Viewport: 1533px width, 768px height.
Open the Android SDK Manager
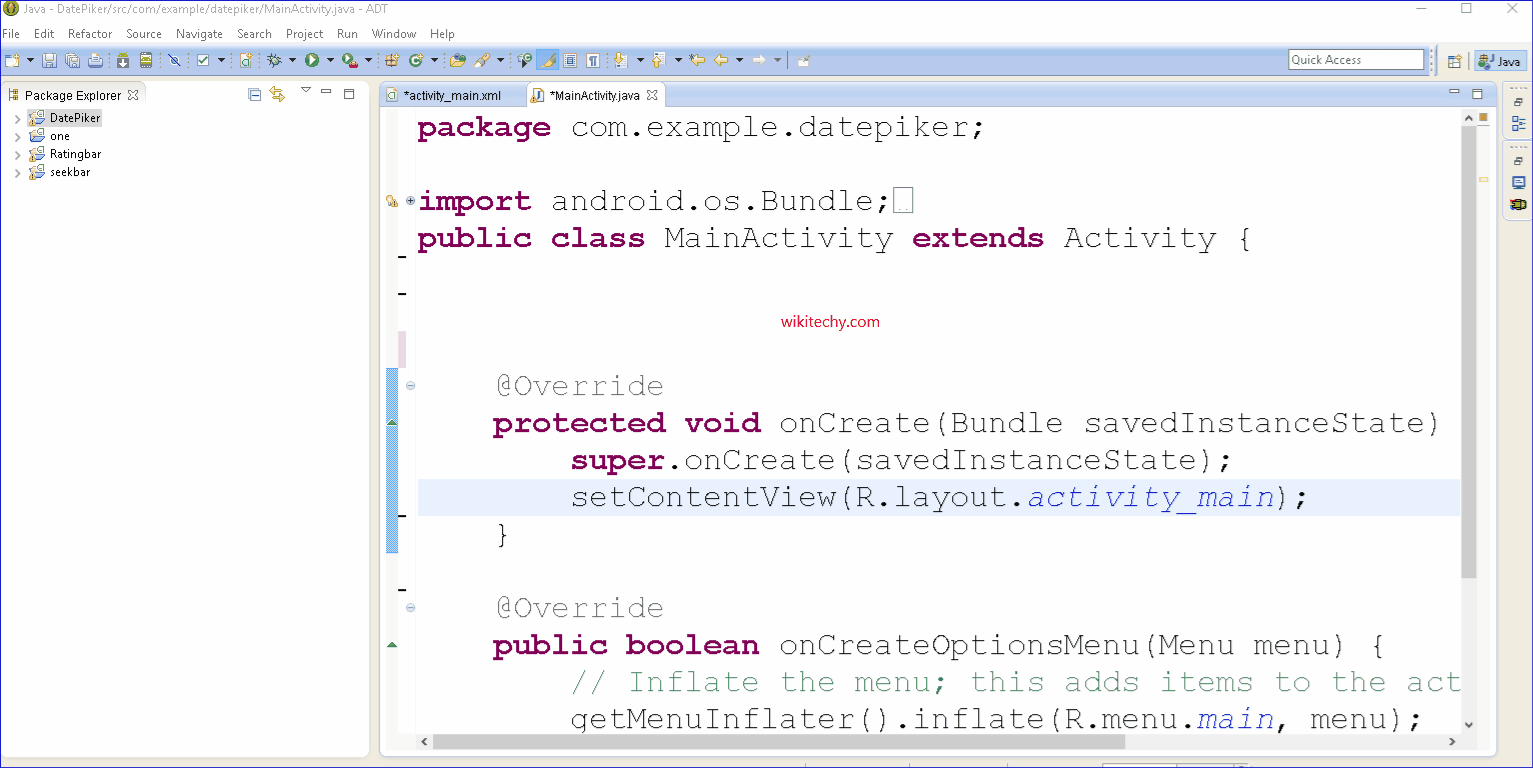pos(123,60)
